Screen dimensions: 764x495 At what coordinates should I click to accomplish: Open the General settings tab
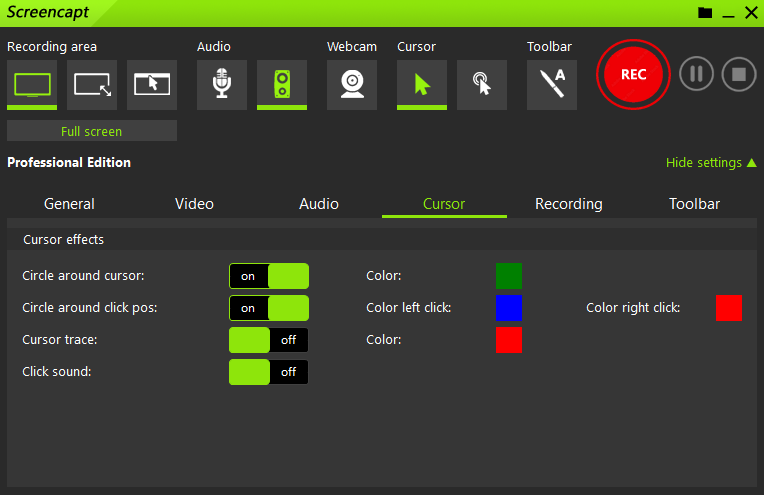click(x=69, y=204)
